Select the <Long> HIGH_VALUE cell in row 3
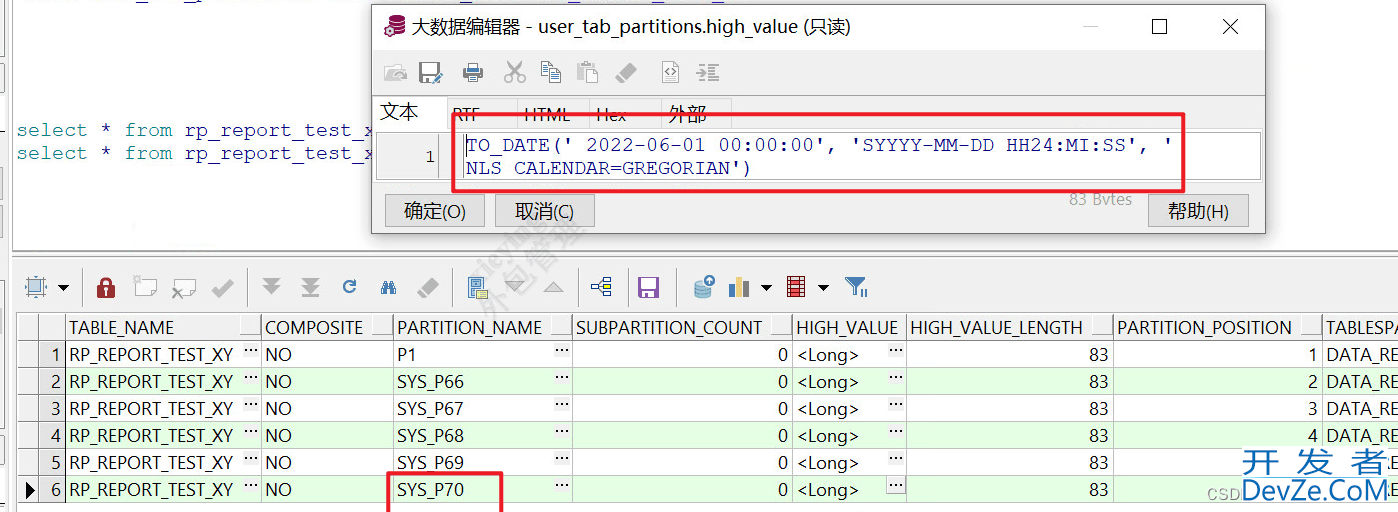 [x=850, y=409]
